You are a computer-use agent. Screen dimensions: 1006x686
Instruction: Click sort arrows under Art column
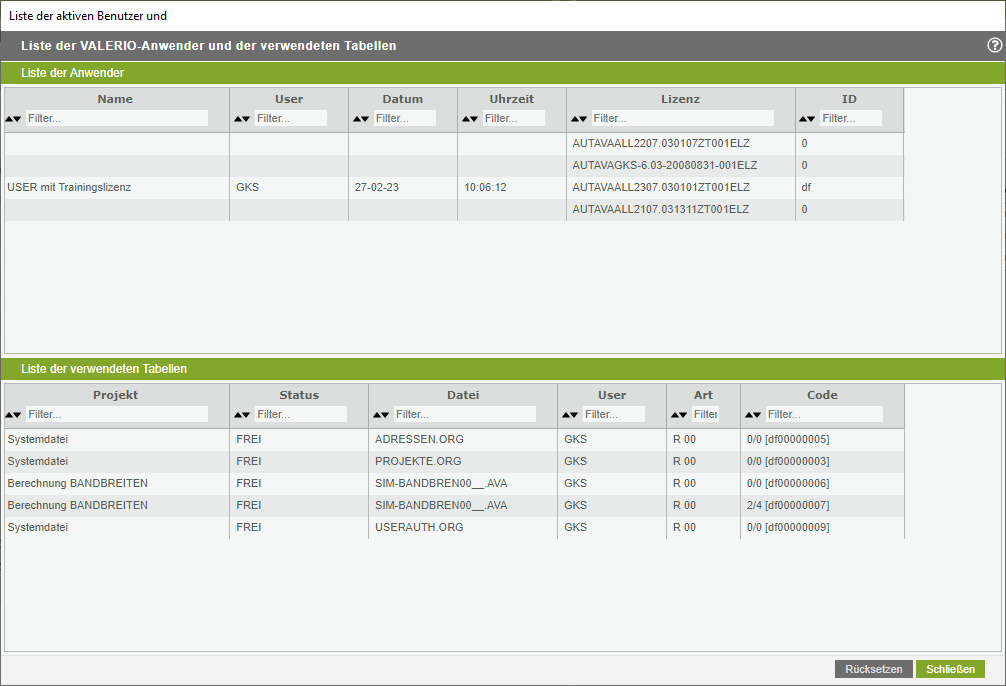[x=680, y=415]
